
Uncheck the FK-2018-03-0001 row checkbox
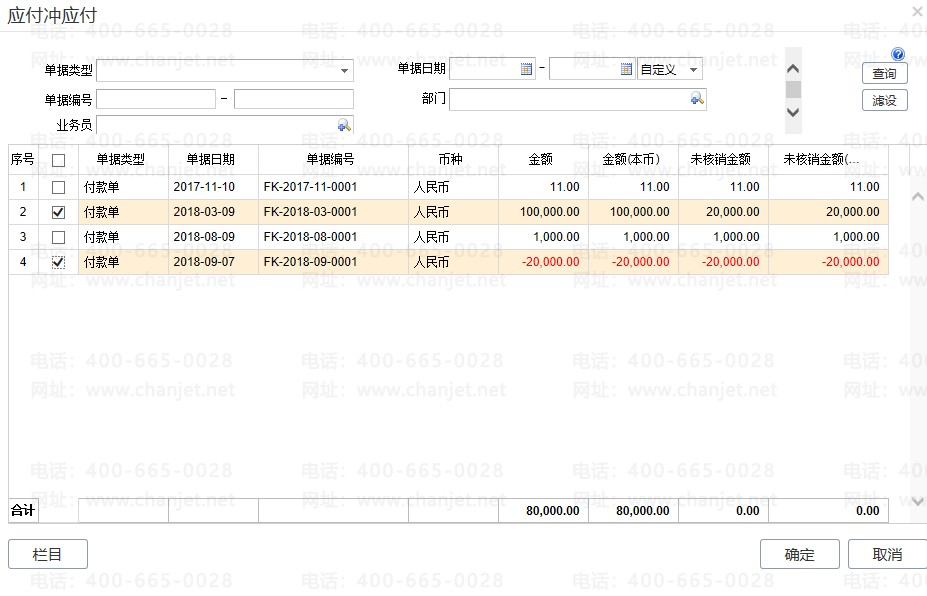(x=59, y=212)
